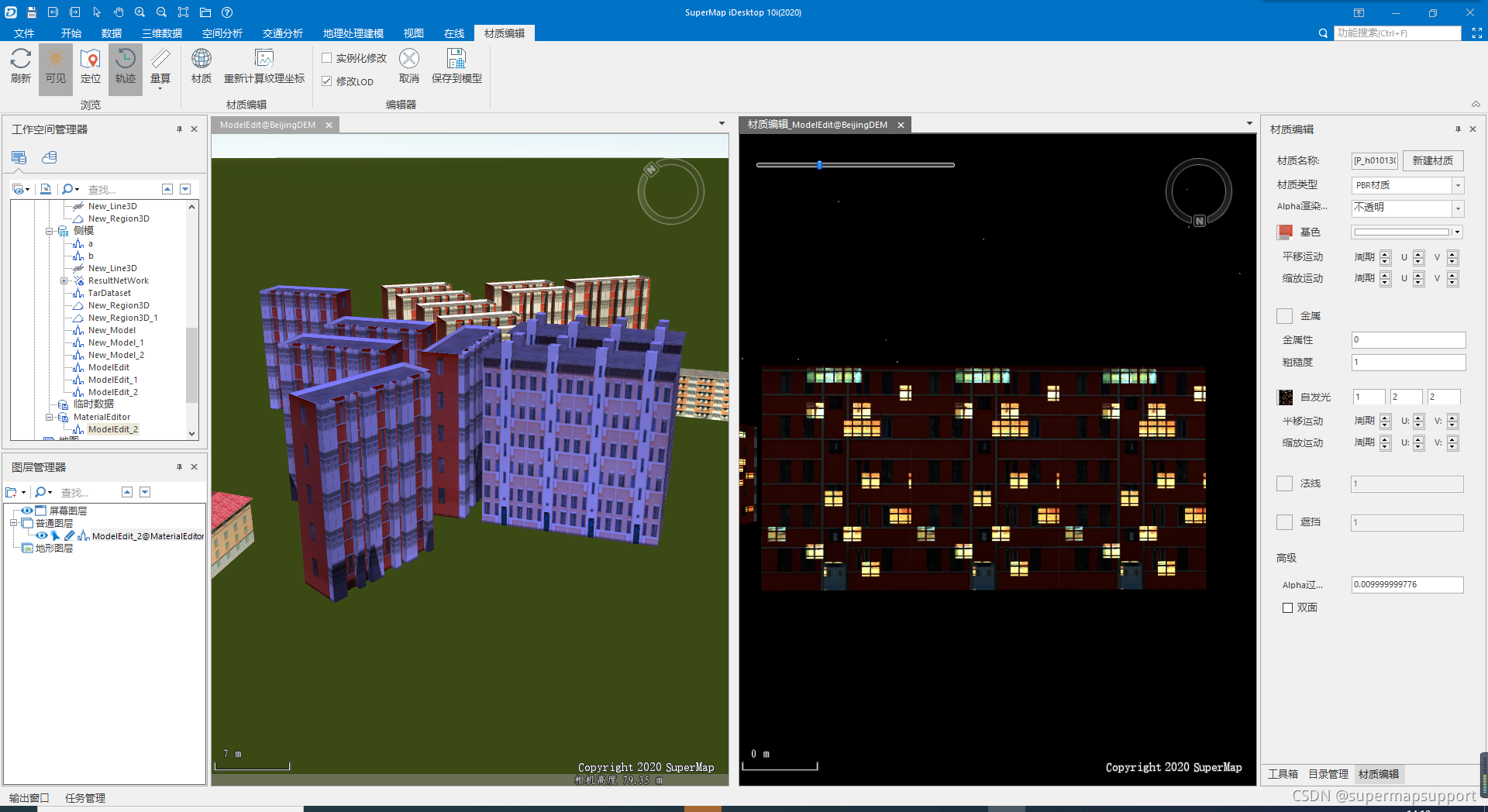Switch to workspace datasource view icon
The height and width of the screenshot is (812, 1488).
click(19, 157)
